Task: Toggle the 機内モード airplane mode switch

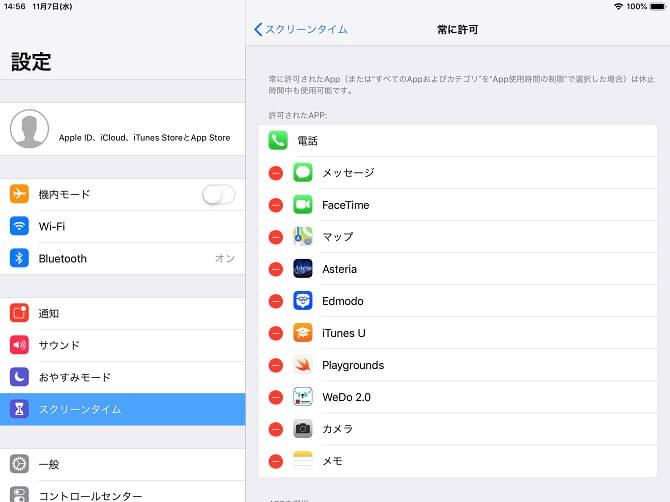Action: (x=219, y=195)
